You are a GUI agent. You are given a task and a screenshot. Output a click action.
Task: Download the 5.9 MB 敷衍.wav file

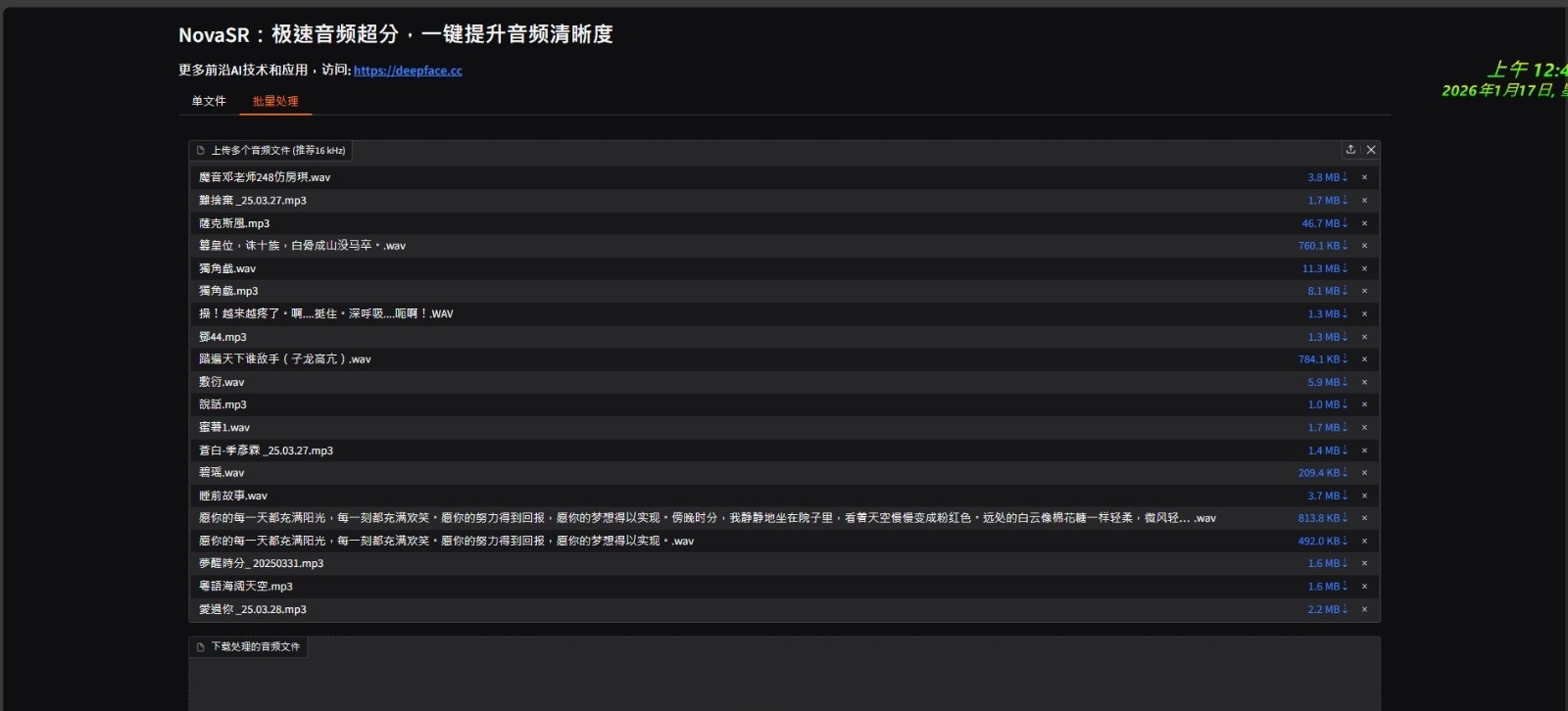(1328, 382)
